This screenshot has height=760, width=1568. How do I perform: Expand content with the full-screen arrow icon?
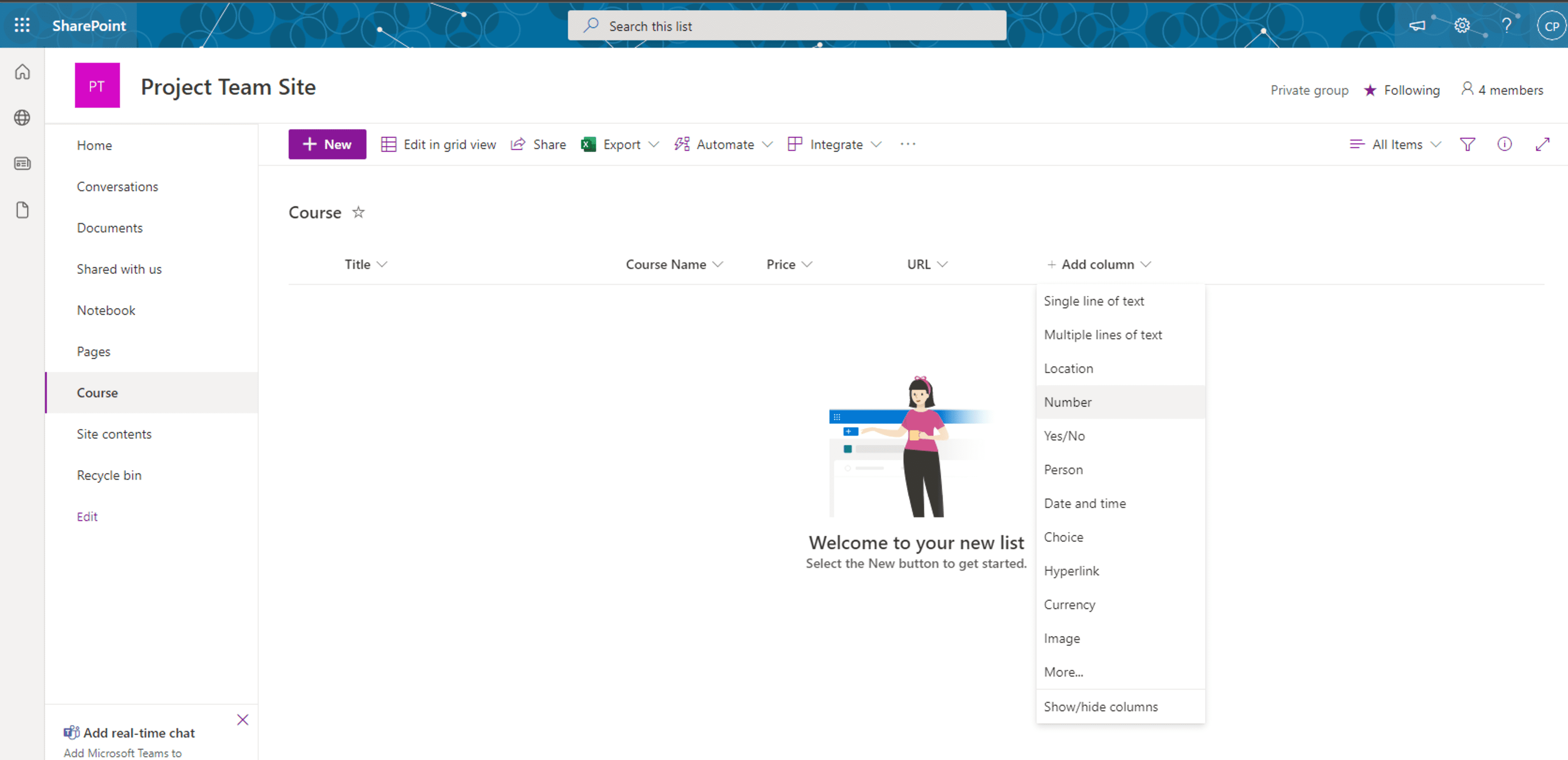(1542, 144)
